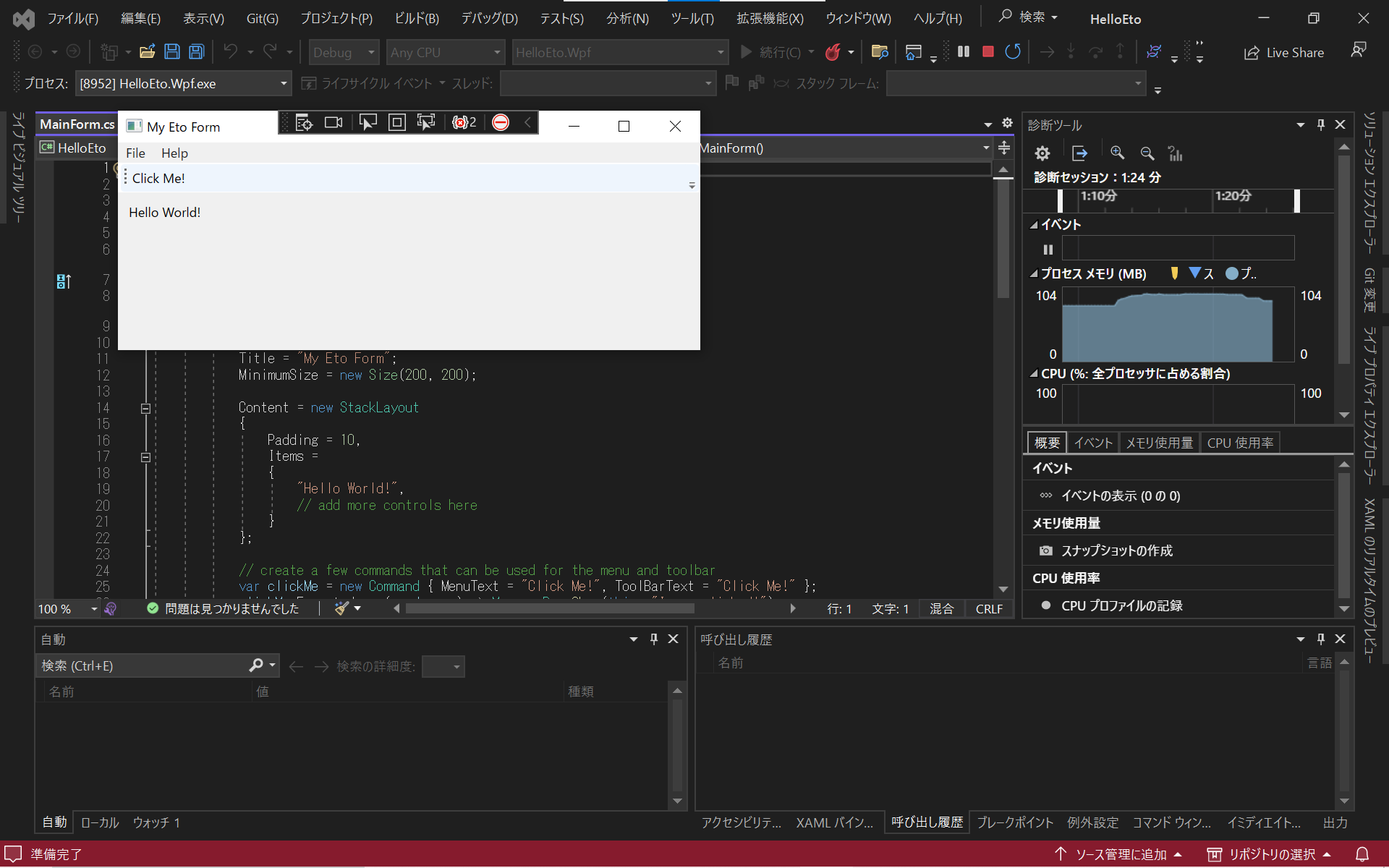Save all open files
Image resolution: width=1389 pixels, height=868 pixels.
pos(197,52)
